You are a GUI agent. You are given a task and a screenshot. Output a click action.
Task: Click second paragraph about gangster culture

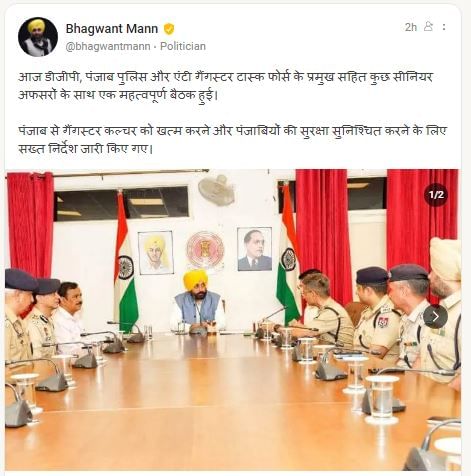(x=232, y=139)
